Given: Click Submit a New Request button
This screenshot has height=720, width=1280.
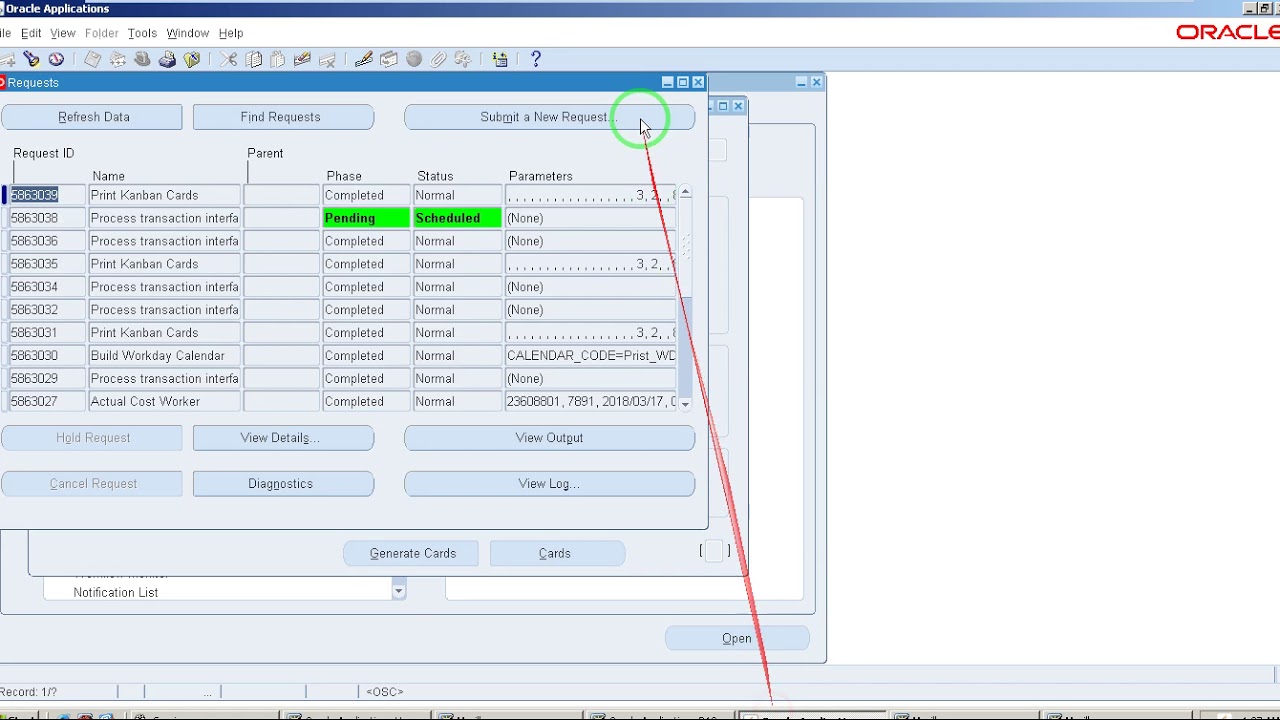Looking at the screenshot, I should 549,117.
